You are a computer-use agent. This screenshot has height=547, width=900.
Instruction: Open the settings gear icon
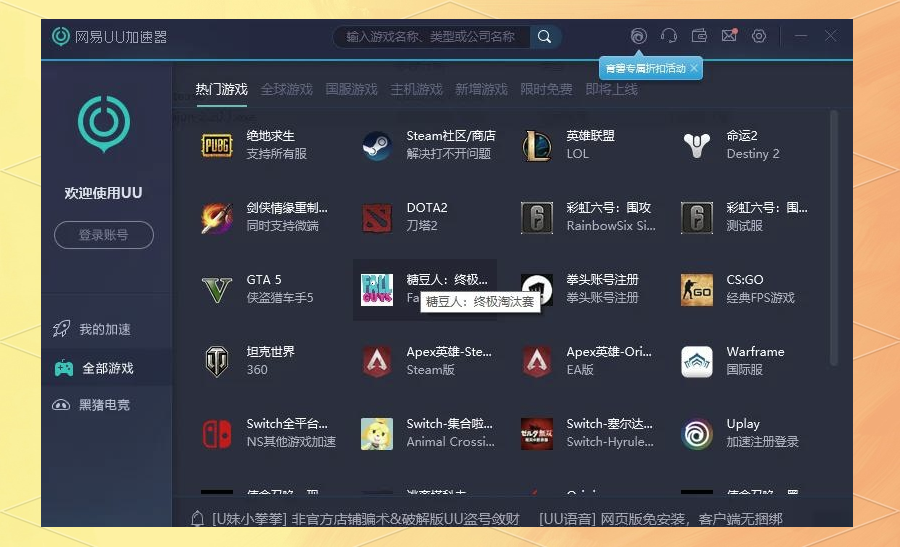coord(759,36)
